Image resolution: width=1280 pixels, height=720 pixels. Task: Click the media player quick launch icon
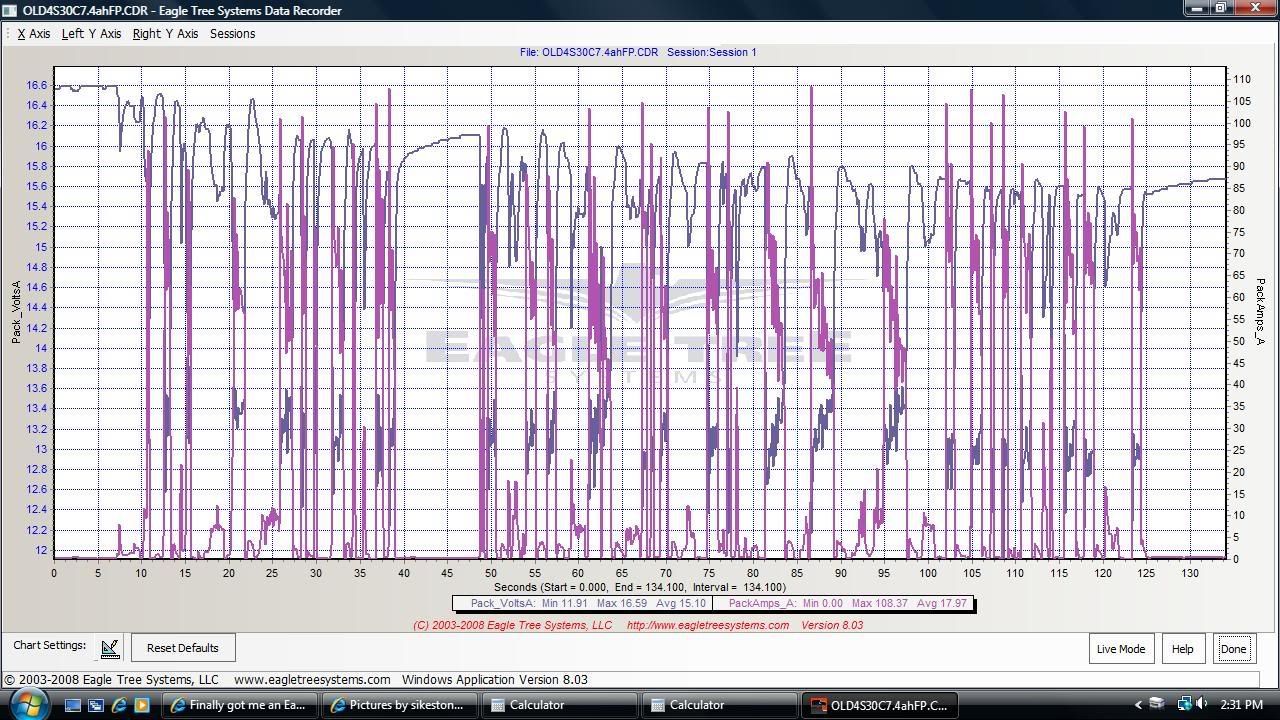click(x=142, y=705)
